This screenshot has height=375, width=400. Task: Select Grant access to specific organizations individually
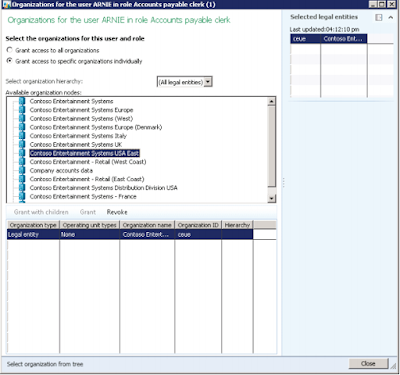tap(10, 61)
